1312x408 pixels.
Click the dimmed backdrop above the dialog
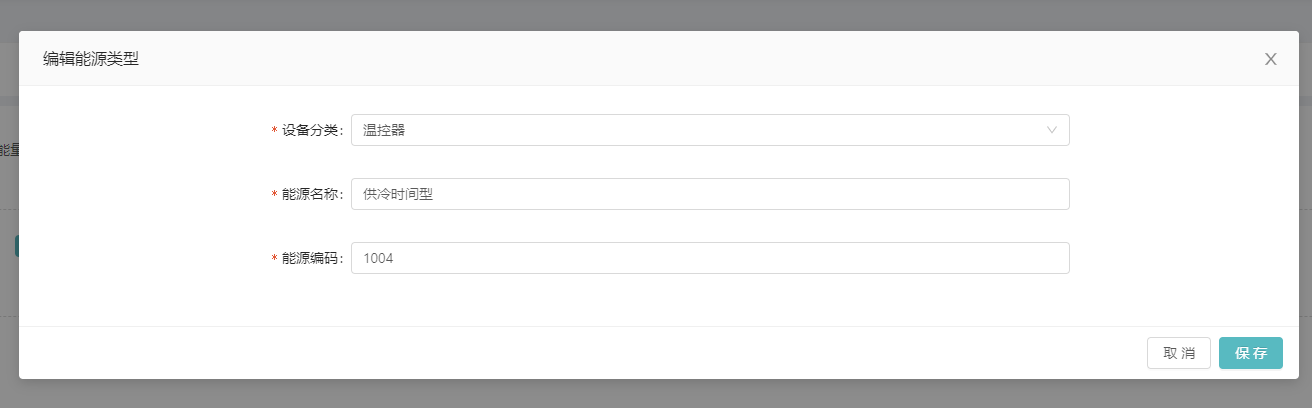point(656,14)
